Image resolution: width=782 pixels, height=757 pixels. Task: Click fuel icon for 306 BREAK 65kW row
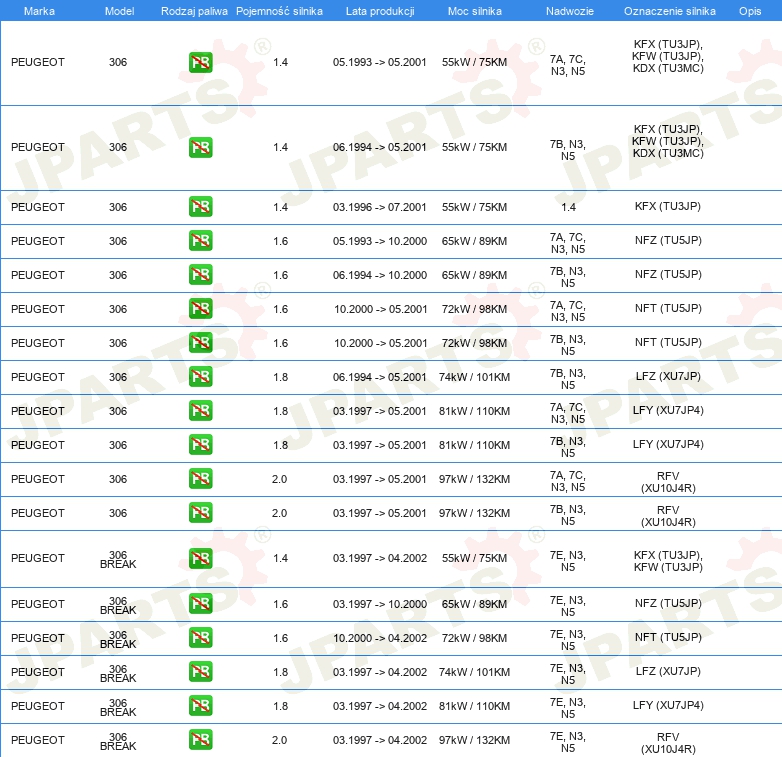pos(200,604)
